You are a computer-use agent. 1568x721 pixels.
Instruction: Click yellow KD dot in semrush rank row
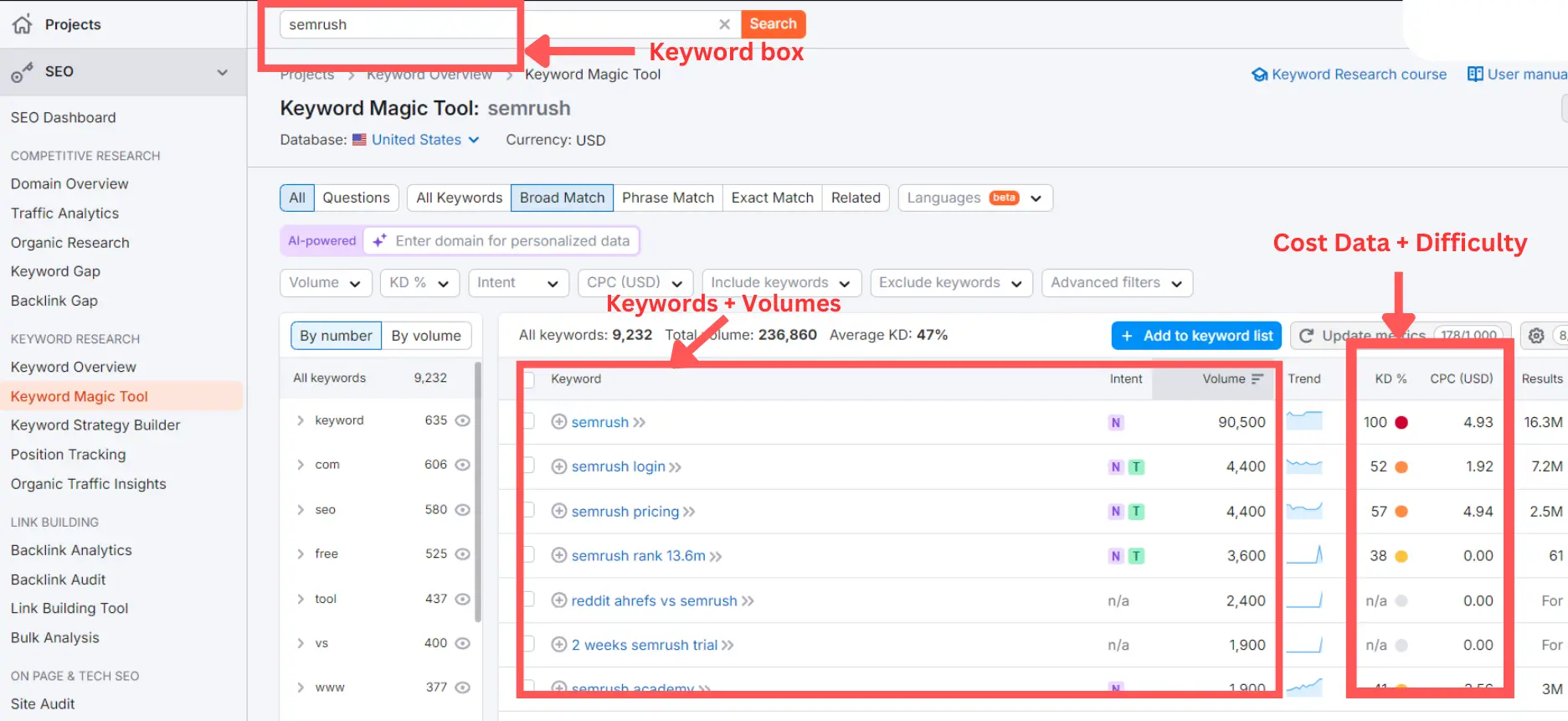(1401, 556)
